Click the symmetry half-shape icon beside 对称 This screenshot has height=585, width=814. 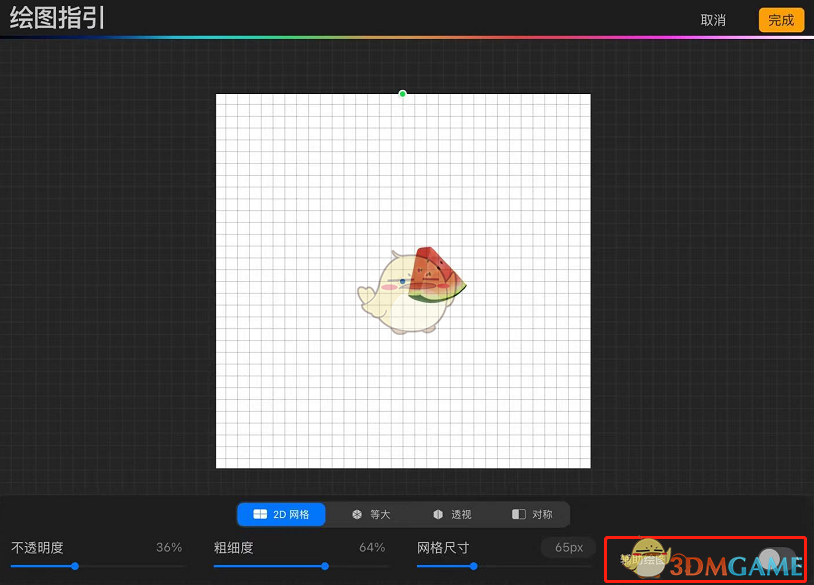coord(517,514)
